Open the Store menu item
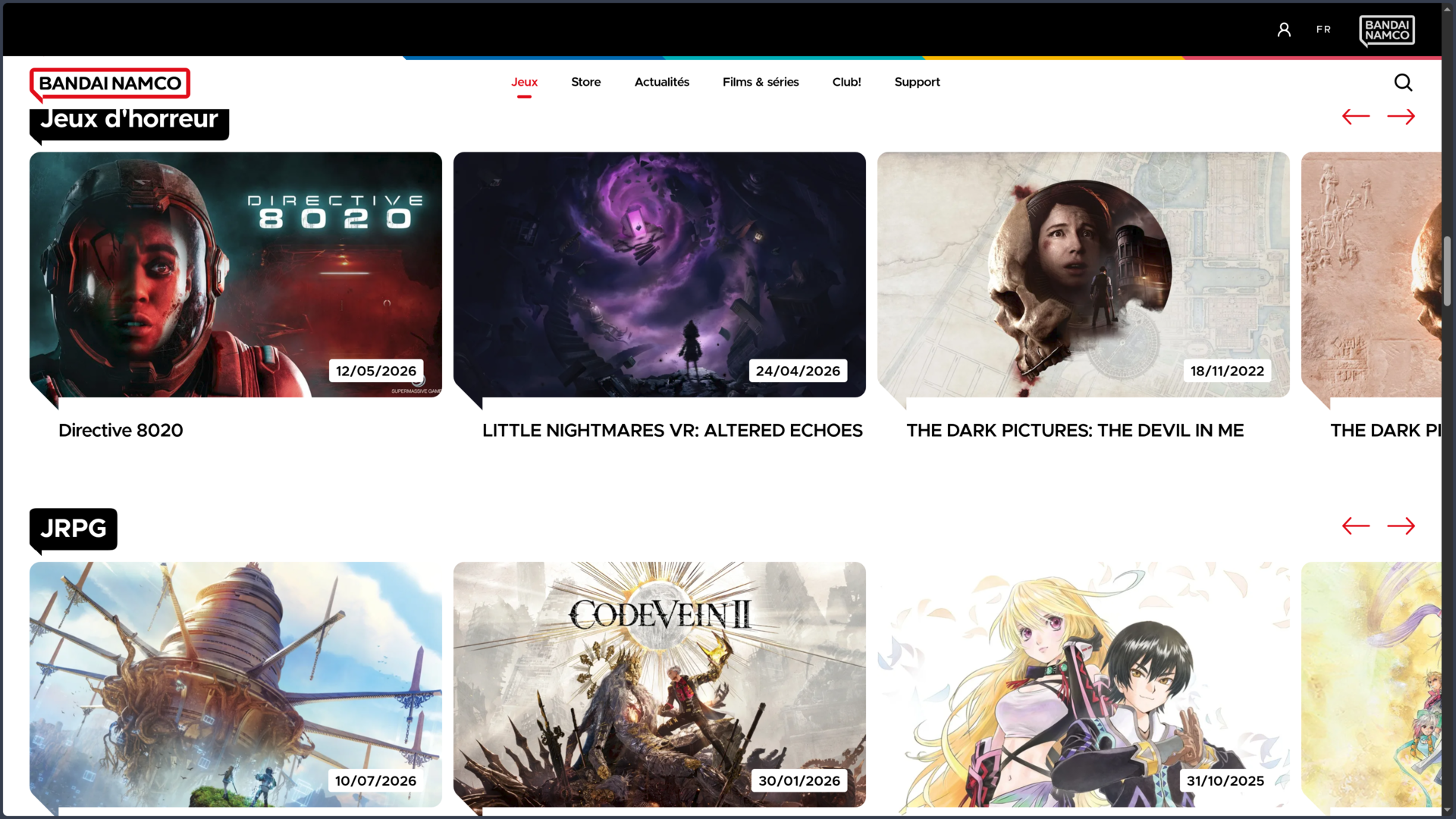The height and width of the screenshot is (819, 1456). [585, 82]
